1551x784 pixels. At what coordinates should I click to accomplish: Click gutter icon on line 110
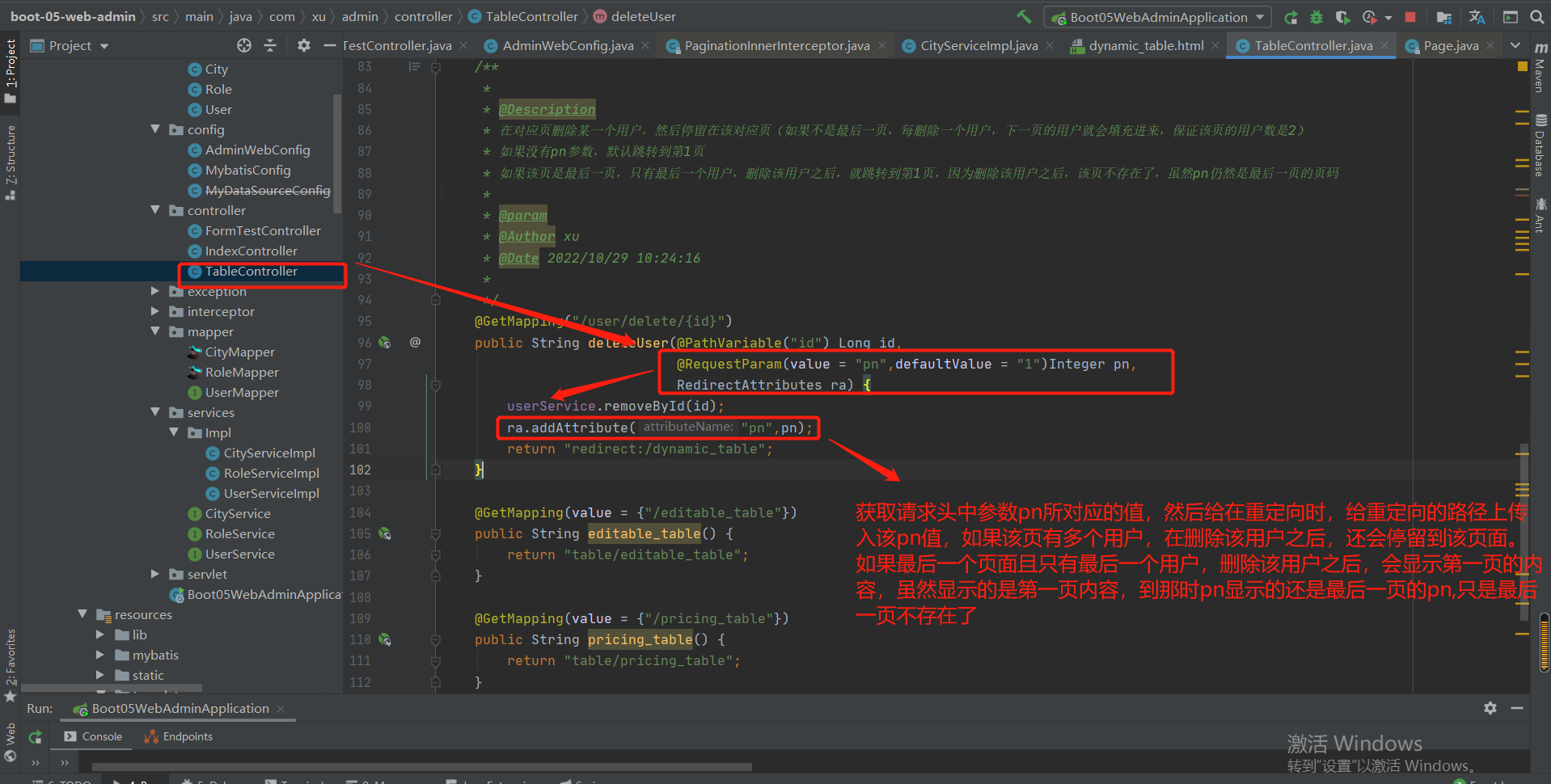point(385,639)
